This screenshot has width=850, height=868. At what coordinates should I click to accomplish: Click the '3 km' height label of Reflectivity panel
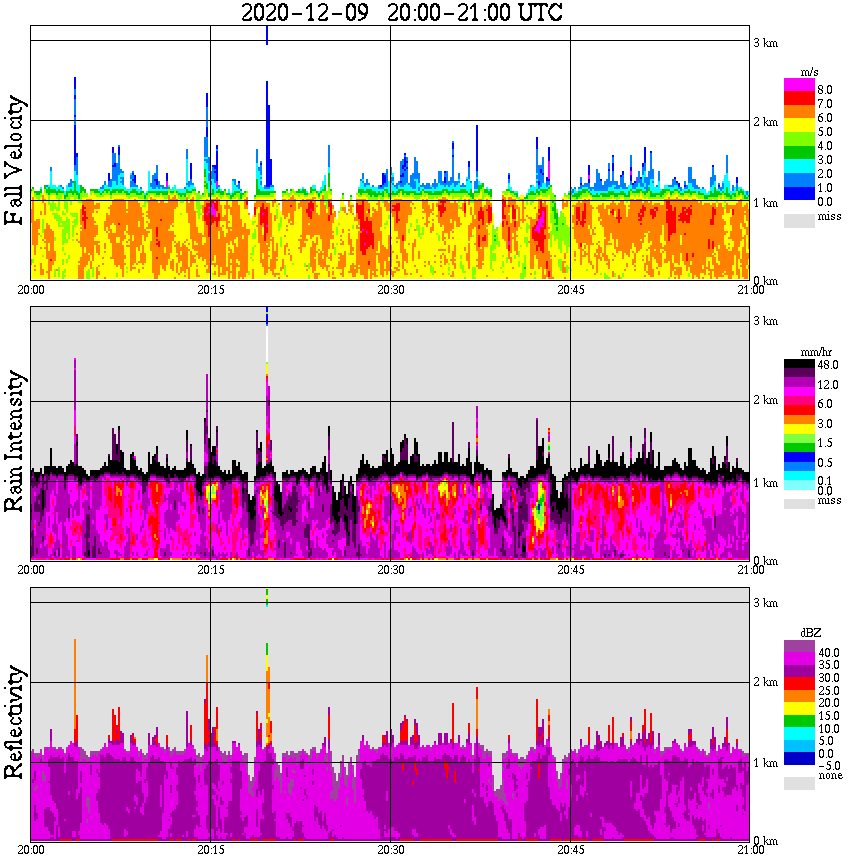766,603
